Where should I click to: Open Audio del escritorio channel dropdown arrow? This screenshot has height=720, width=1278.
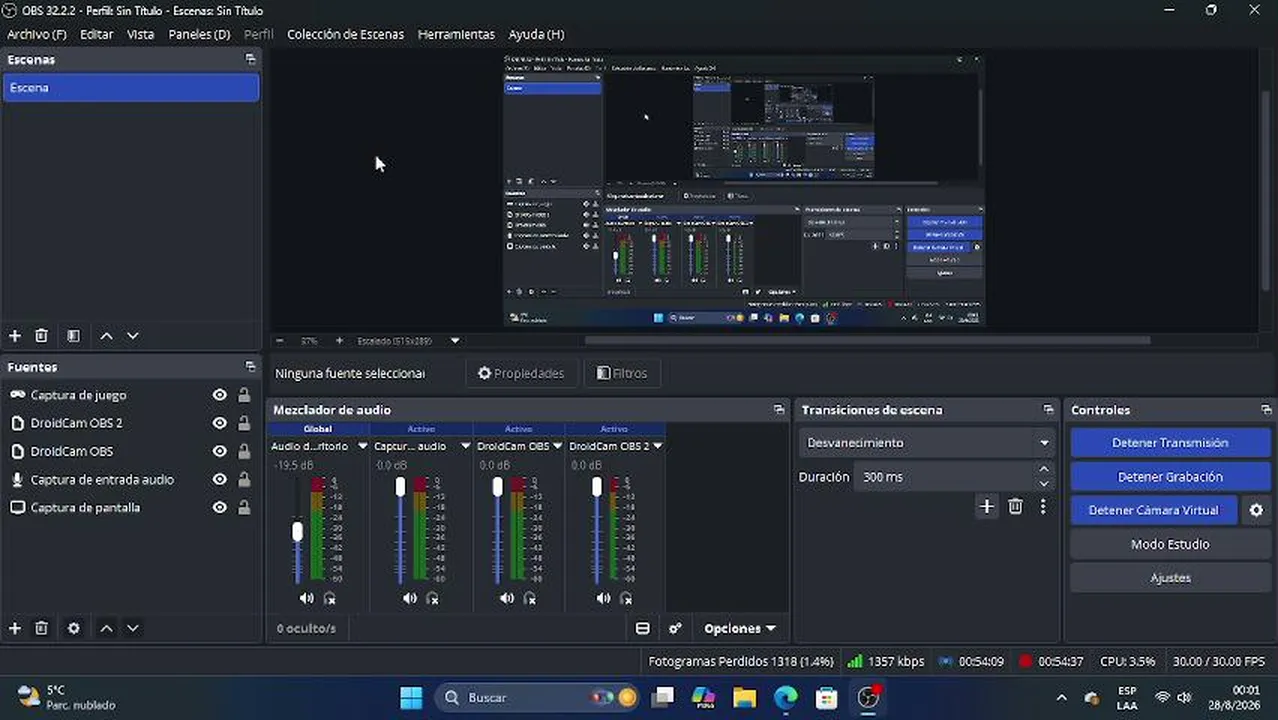pyautogui.click(x=362, y=446)
